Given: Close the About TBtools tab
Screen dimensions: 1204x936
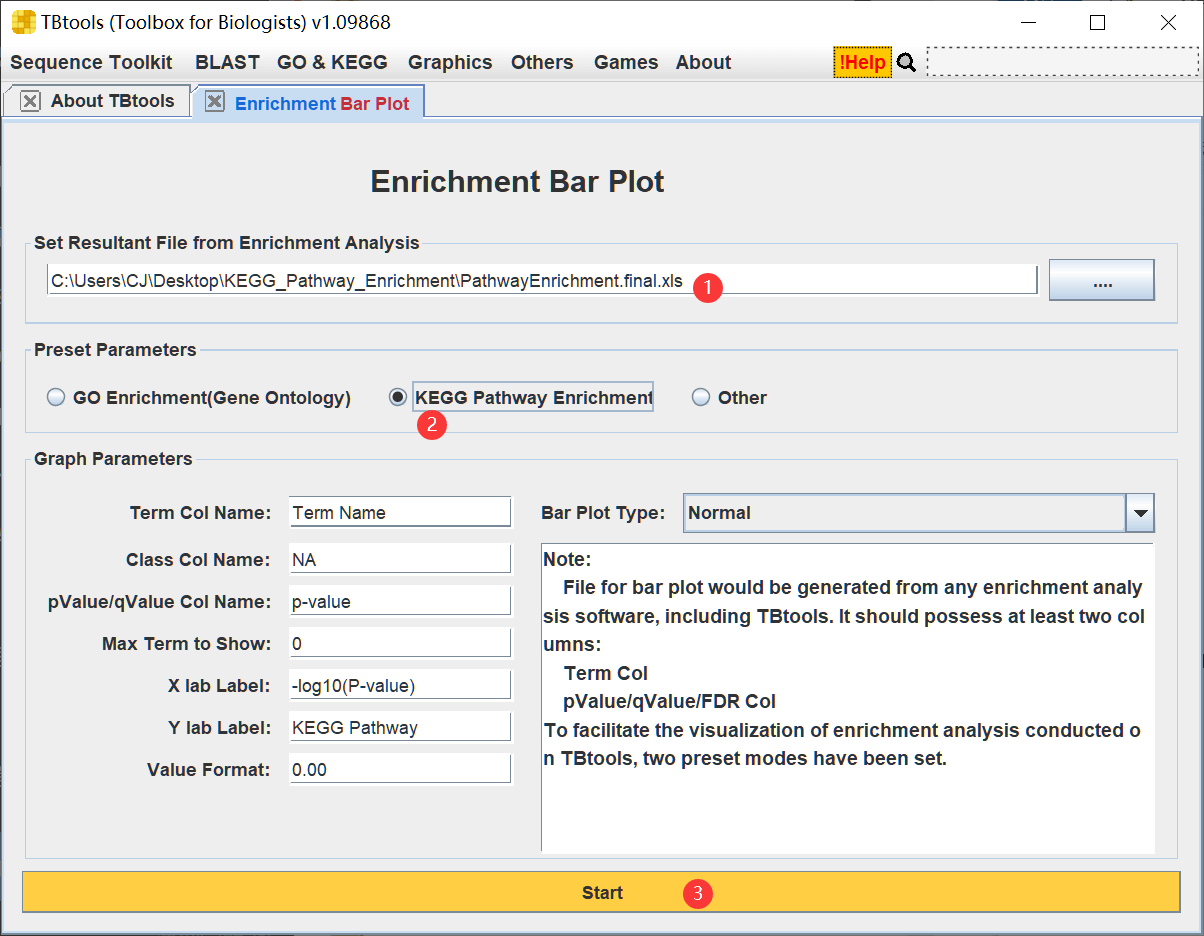Looking at the screenshot, I should pos(31,101).
